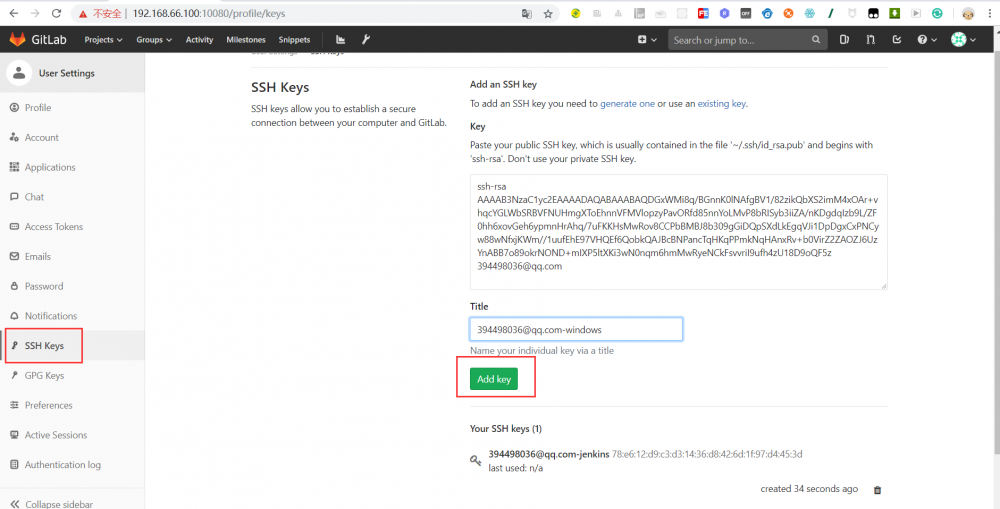Open the Admin area wrench icon

click(365, 40)
